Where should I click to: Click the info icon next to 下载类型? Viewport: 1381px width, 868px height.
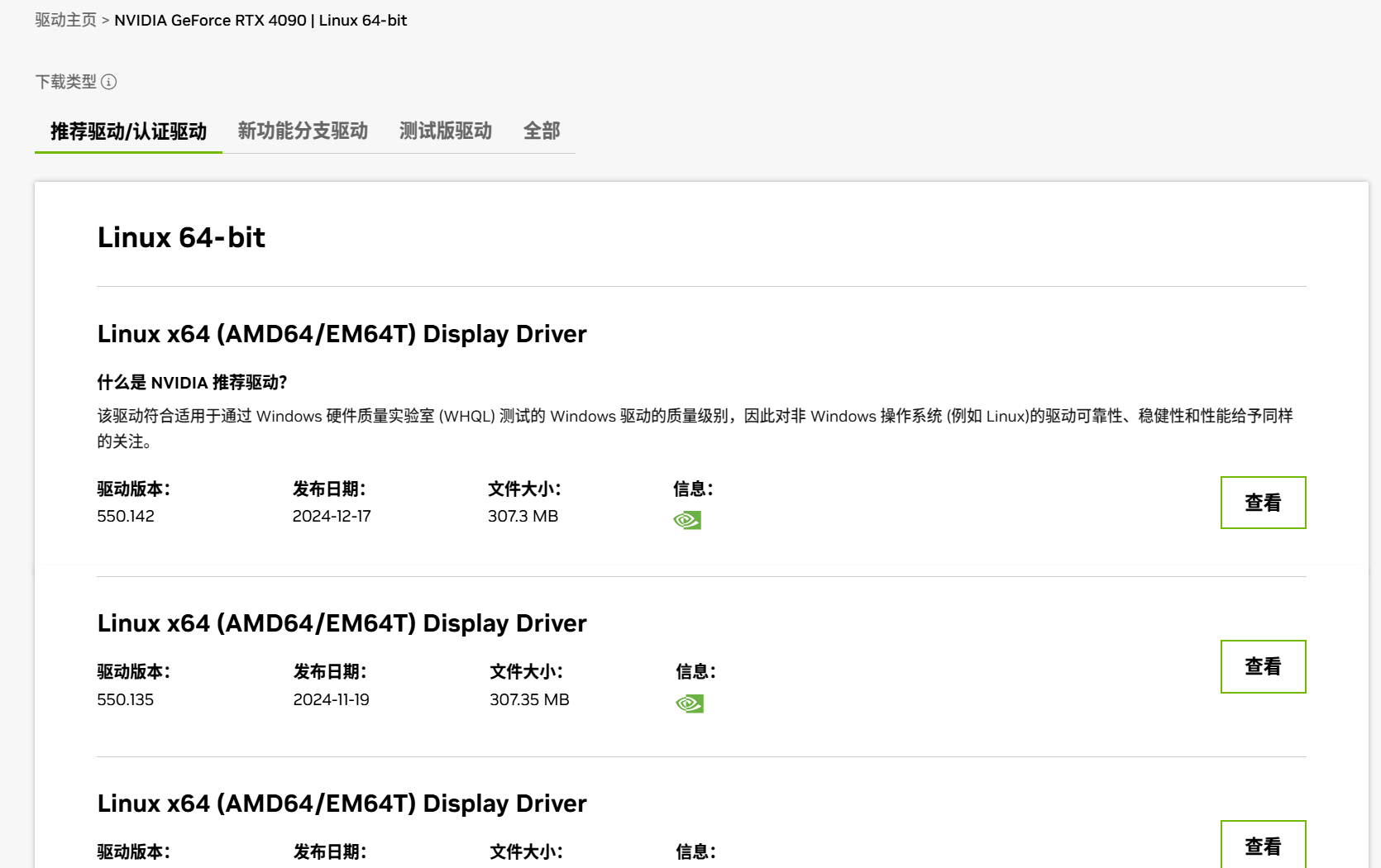108,82
